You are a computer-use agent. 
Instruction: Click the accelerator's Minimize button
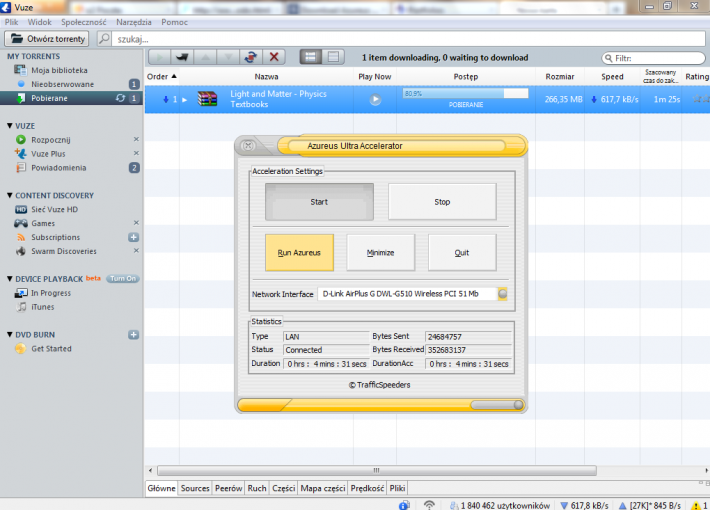[x=380, y=253]
